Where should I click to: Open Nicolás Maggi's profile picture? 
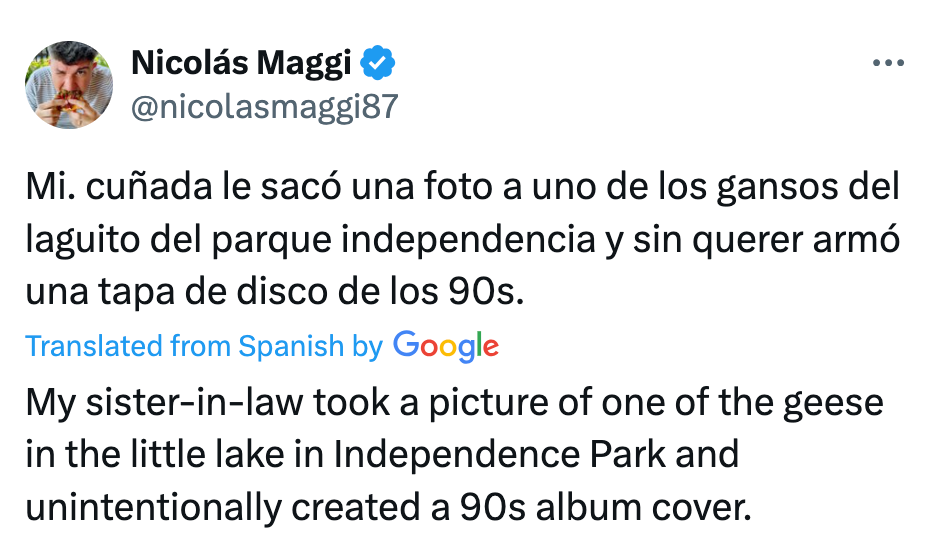pyautogui.click(x=68, y=85)
